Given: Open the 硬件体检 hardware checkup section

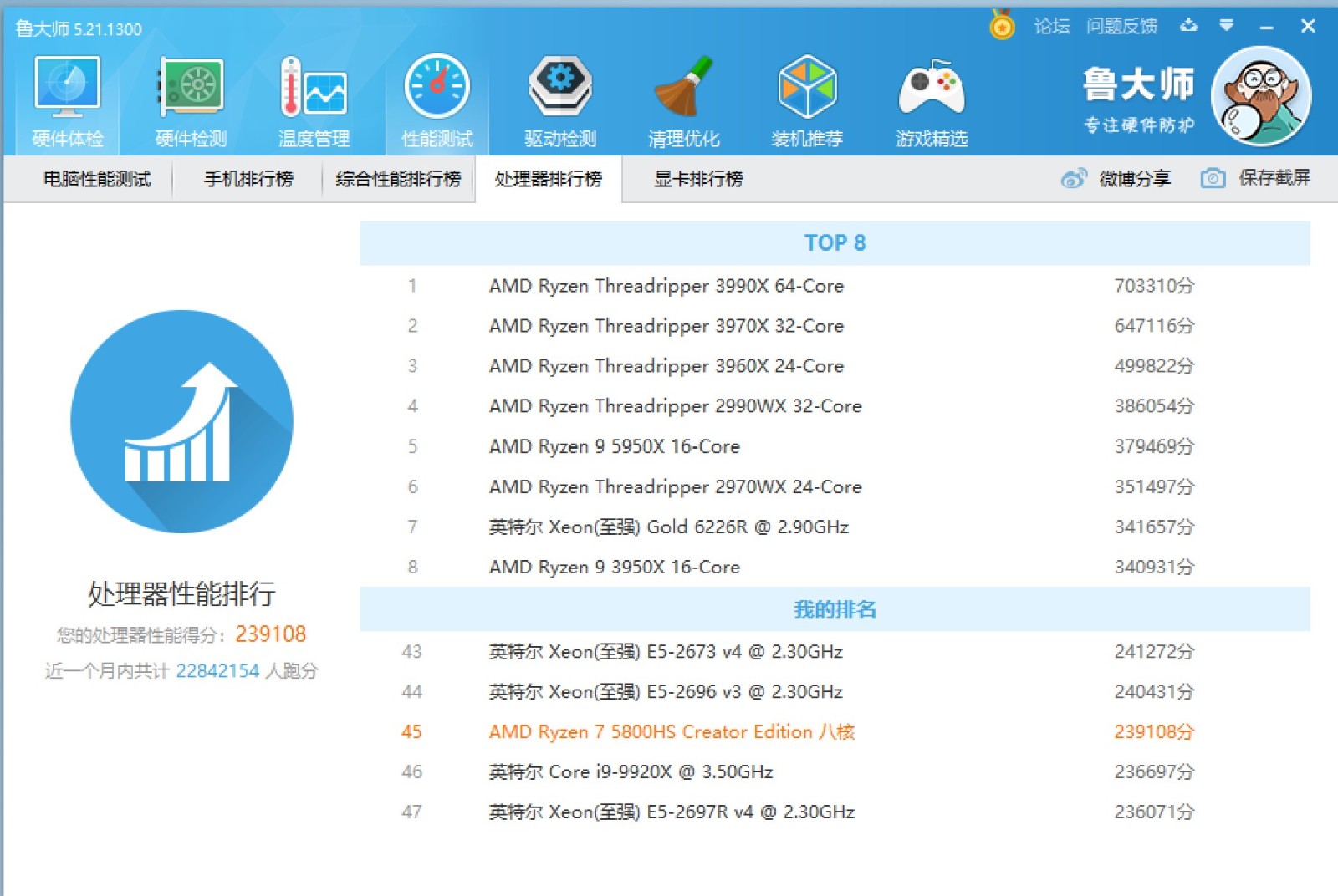Looking at the screenshot, I should point(68,102).
